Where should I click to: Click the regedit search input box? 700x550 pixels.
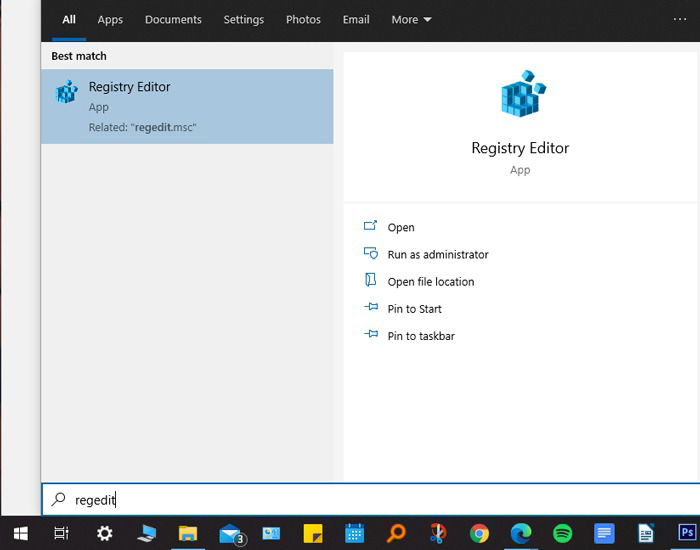pyautogui.click(x=371, y=500)
